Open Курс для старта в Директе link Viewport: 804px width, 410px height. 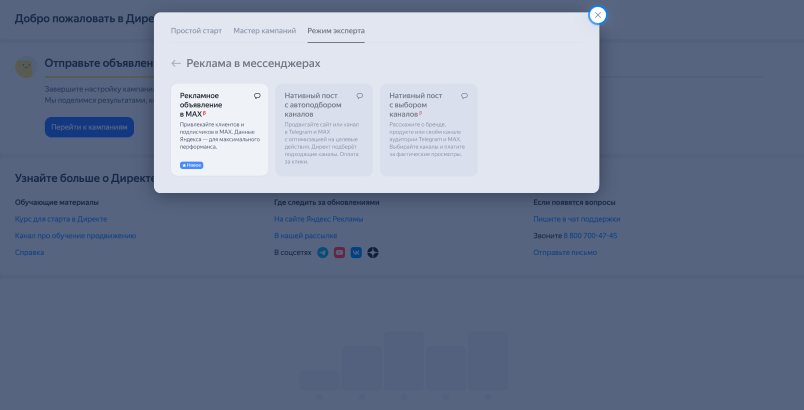(x=61, y=219)
